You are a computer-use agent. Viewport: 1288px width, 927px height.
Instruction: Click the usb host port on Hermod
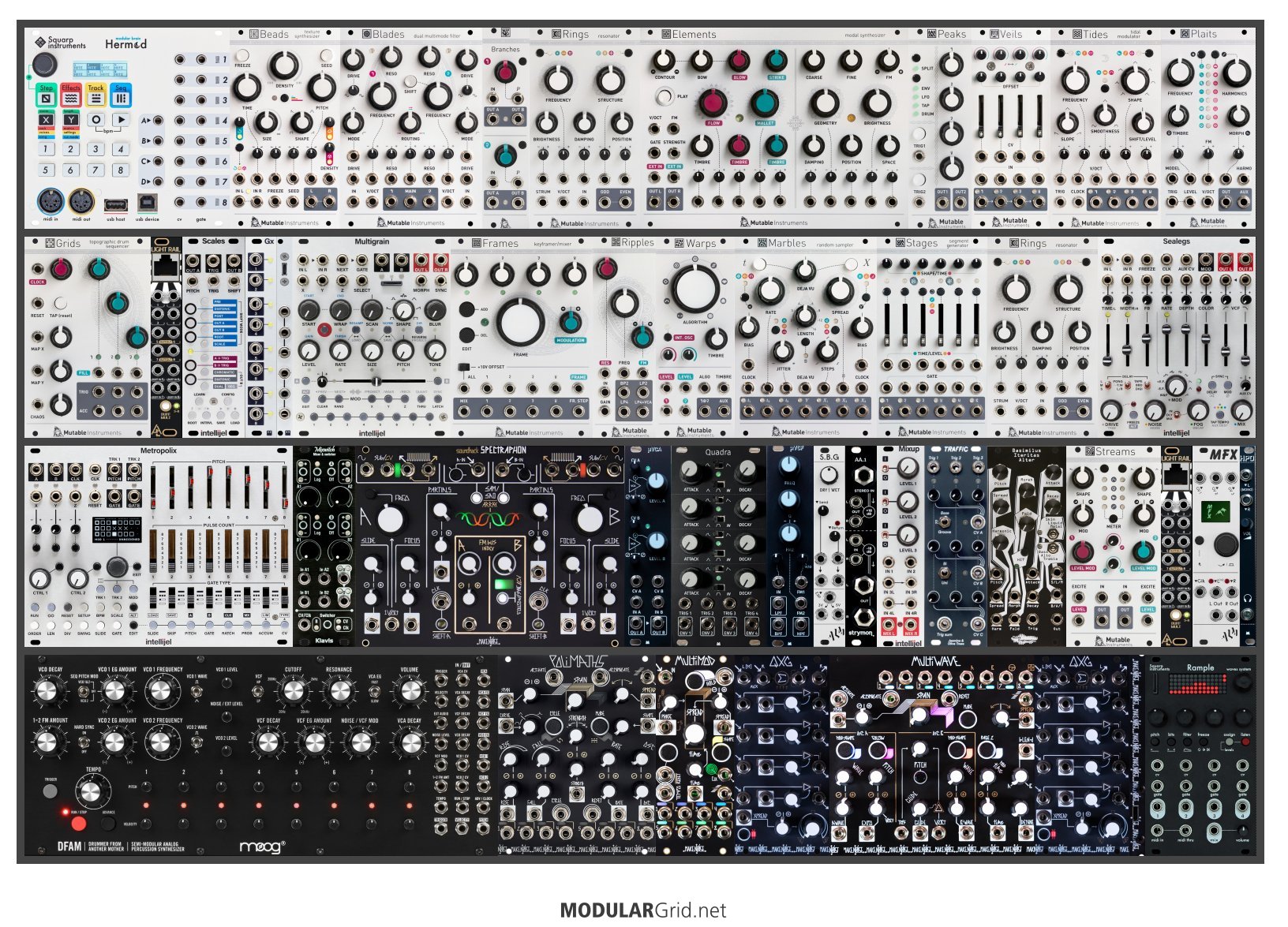click(x=115, y=204)
